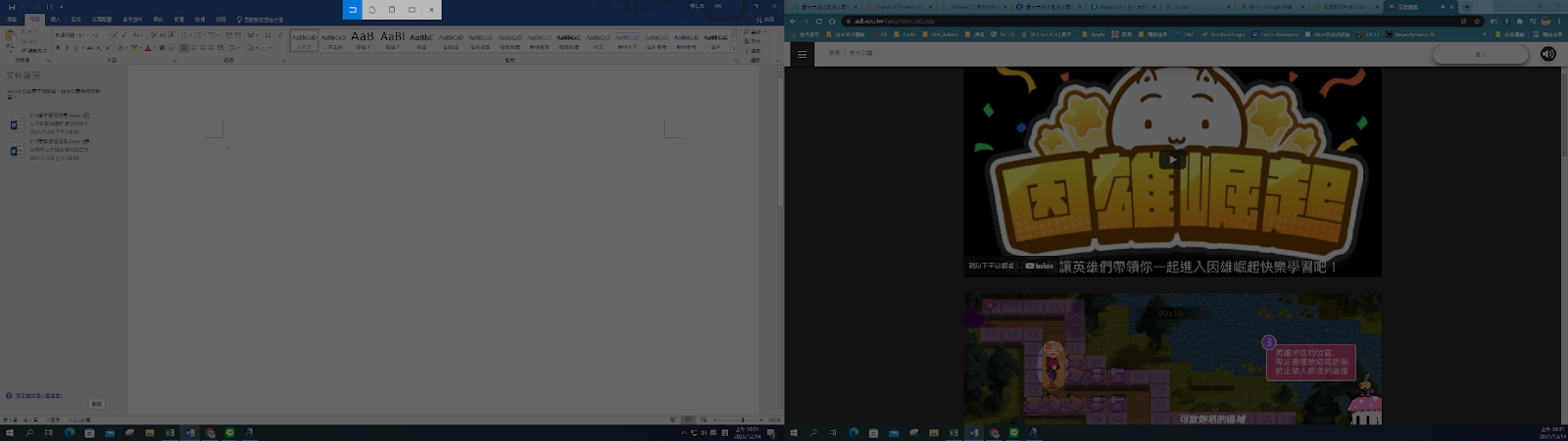Bookmark this page with star icon
The image size is (1568, 441).
(1477, 21)
